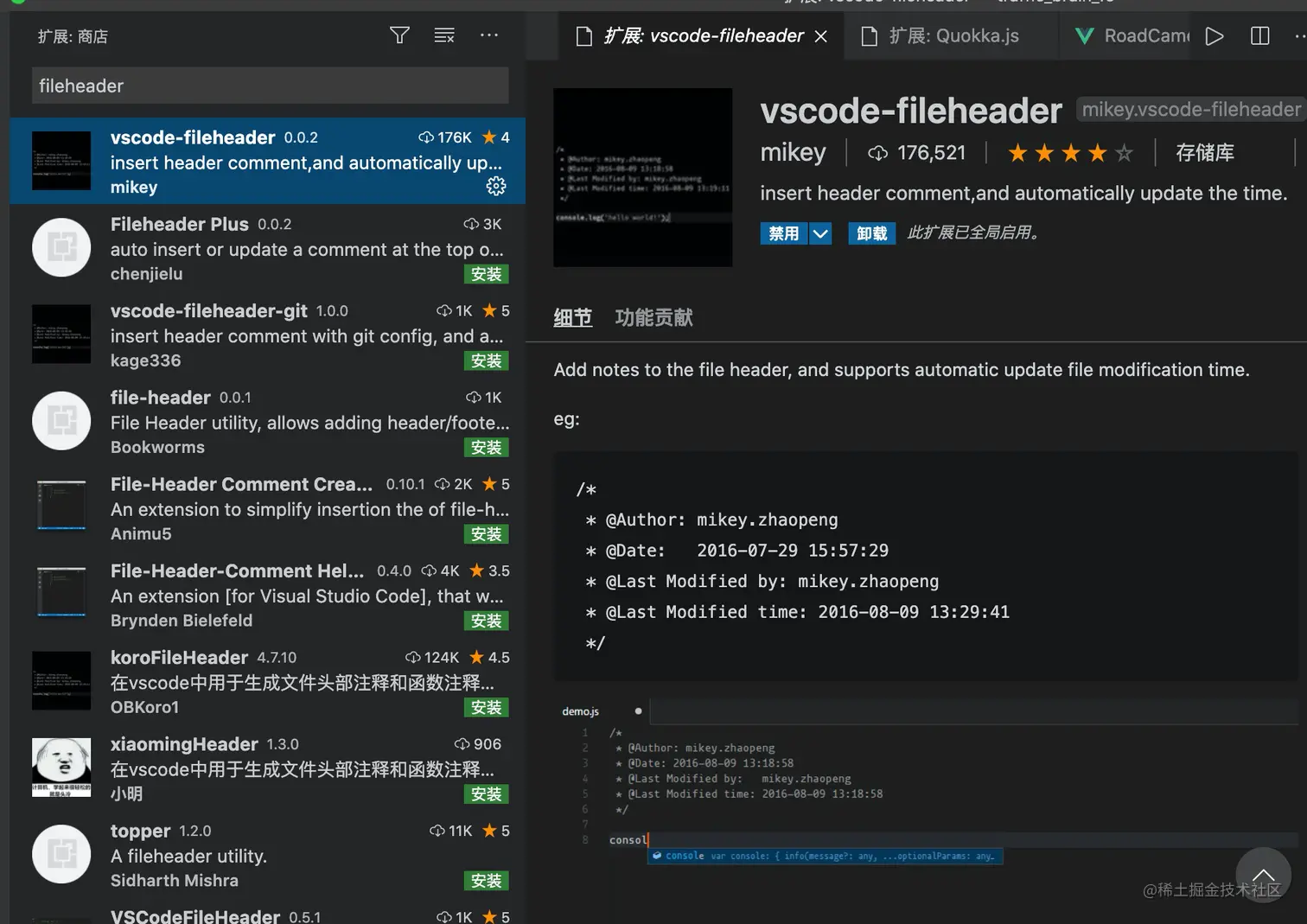Click the star rating on detail page
The height and width of the screenshot is (924, 1307).
pyautogui.click(x=1070, y=153)
